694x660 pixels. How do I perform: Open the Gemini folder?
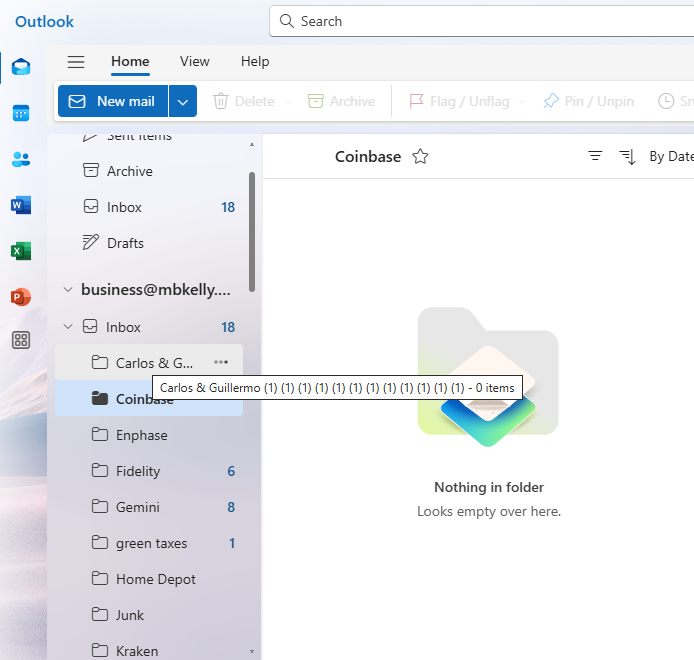[149, 507]
